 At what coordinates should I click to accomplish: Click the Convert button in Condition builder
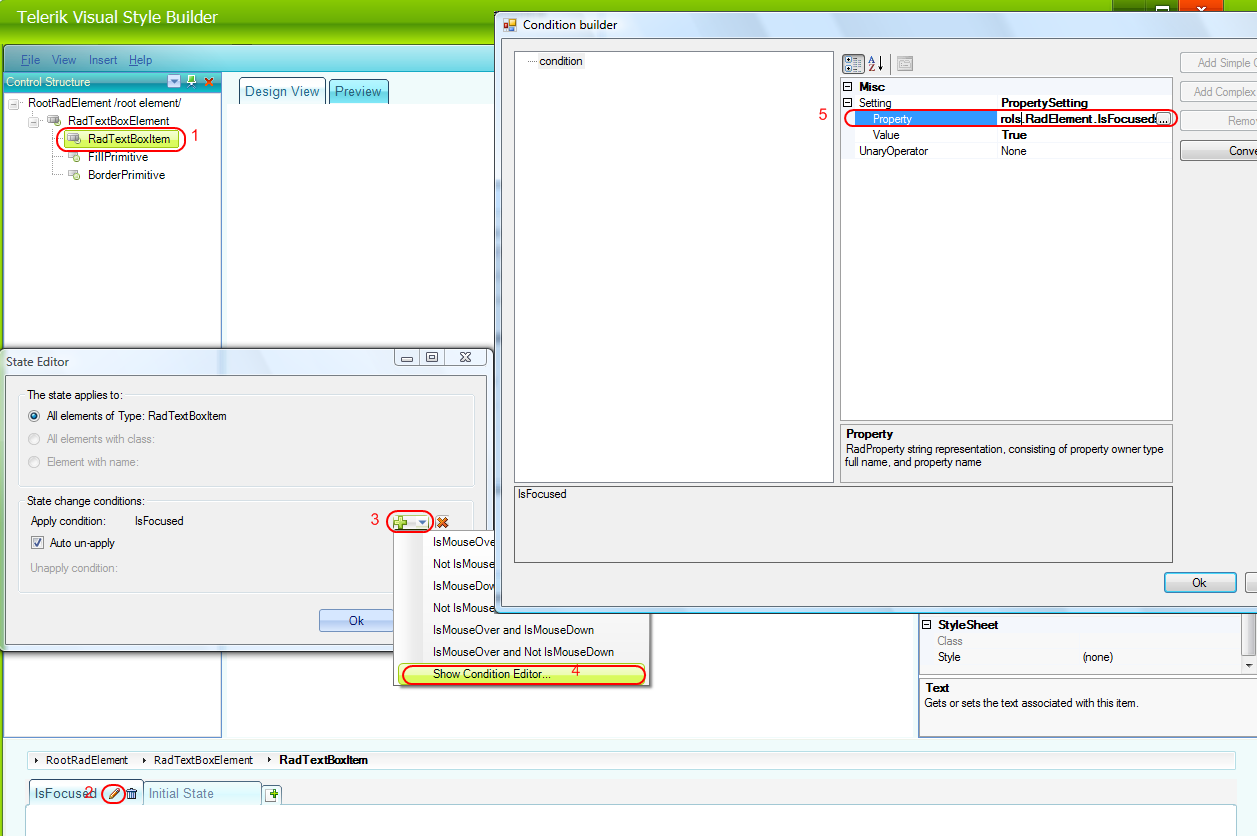pyautogui.click(x=1218, y=151)
